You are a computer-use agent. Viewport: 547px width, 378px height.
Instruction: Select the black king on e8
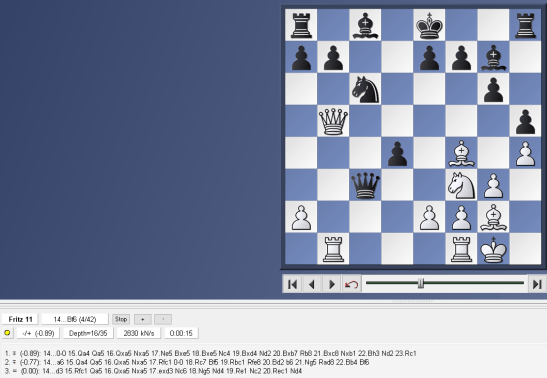click(x=429, y=25)
